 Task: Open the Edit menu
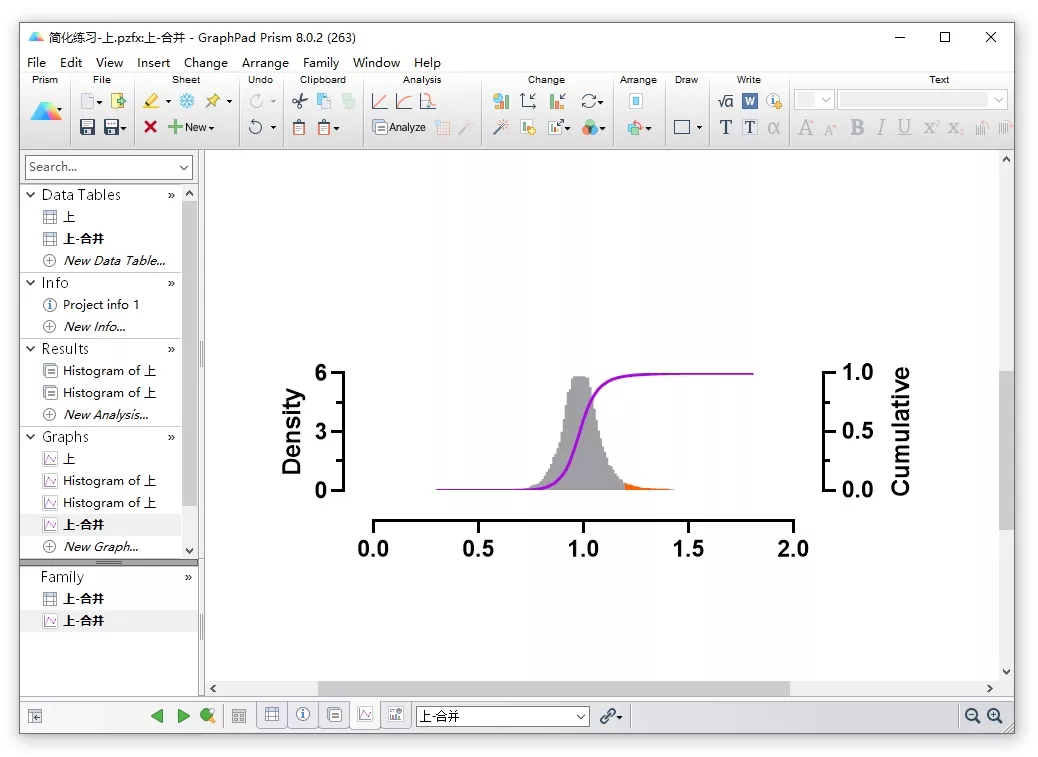coord(71,62)
